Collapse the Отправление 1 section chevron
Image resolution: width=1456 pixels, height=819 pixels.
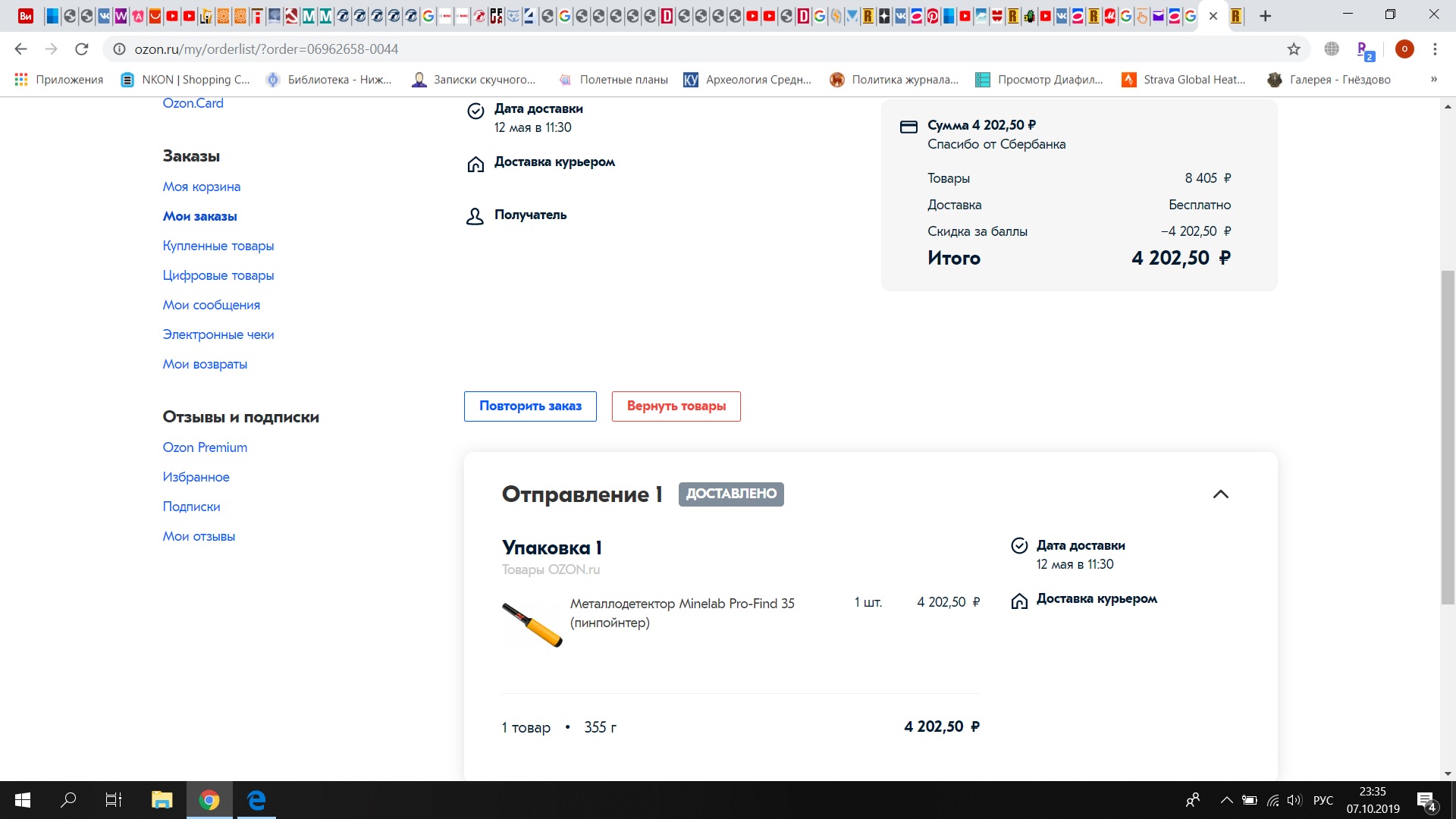pos(1220,494)
